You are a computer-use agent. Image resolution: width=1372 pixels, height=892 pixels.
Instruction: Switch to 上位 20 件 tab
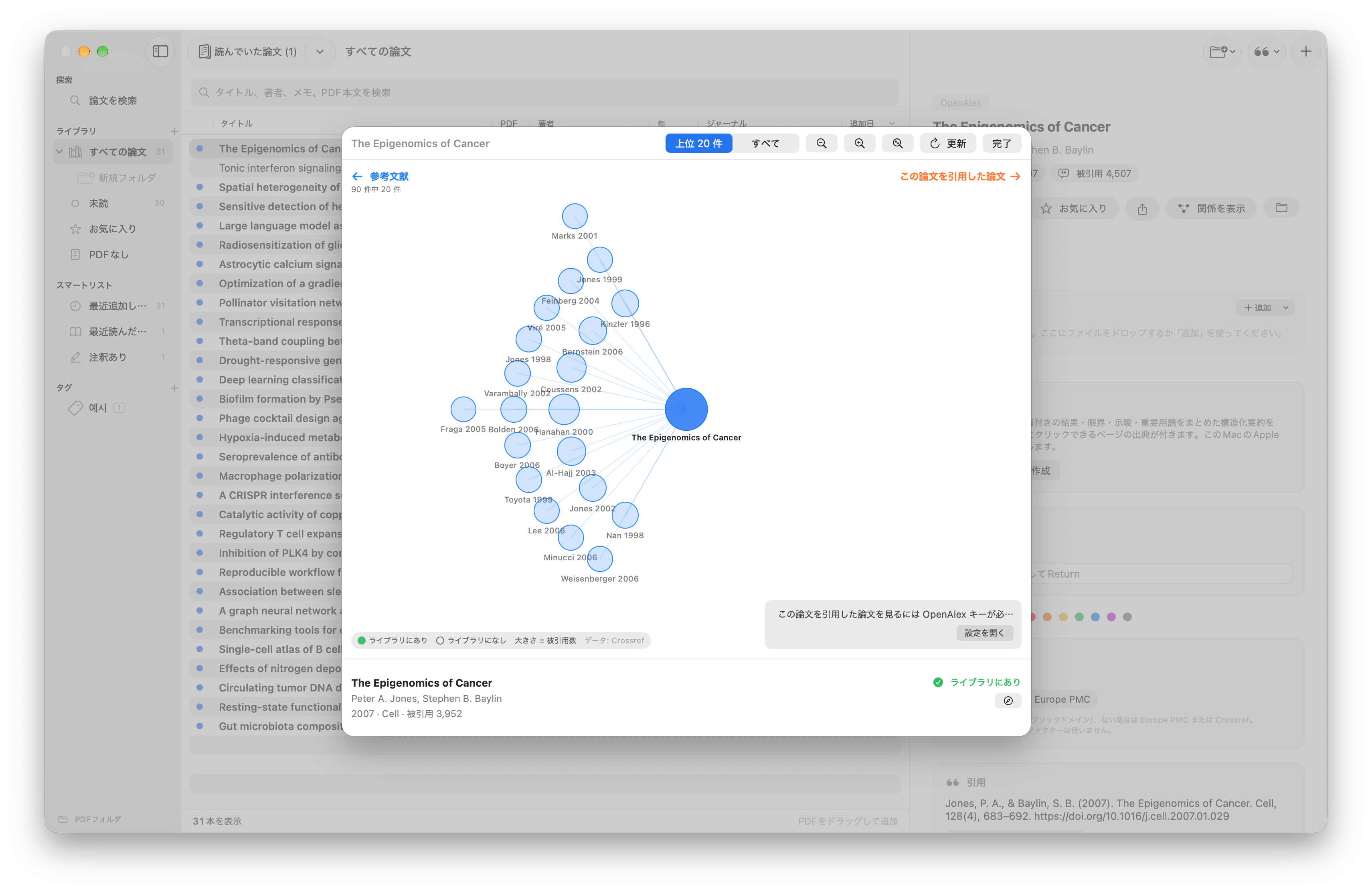point(699,143)
